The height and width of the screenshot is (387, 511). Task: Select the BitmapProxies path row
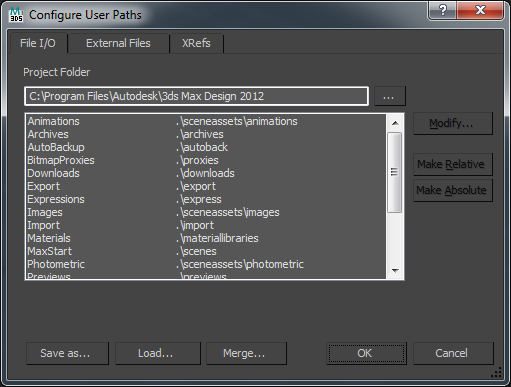[206, 160]
